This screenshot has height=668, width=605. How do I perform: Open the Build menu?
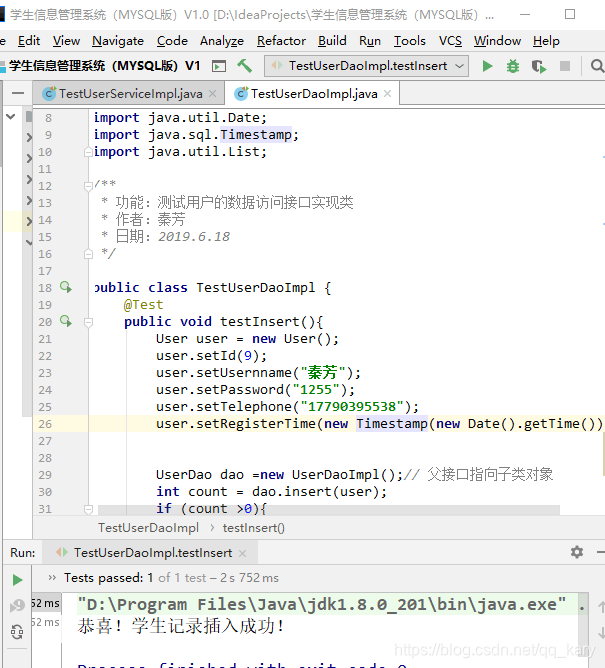tap(332, 41)
